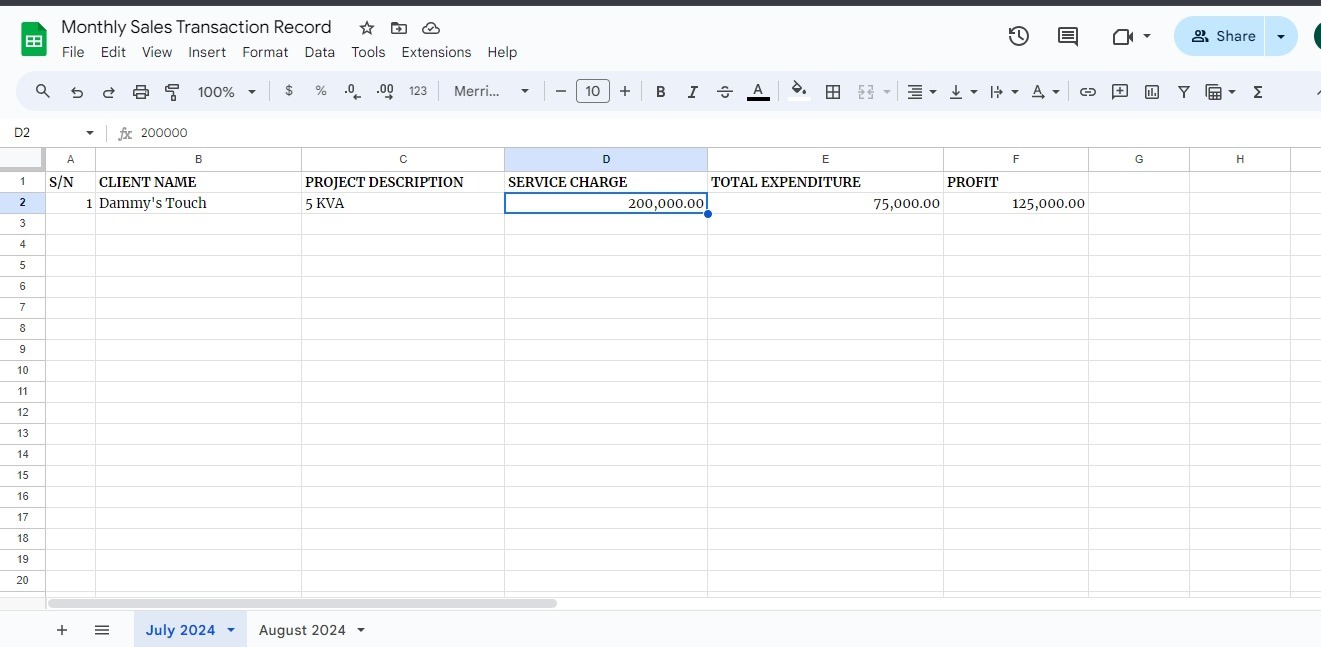
Task: Select the Dammy's Touch client cell
Action: (x=198, y=203)
